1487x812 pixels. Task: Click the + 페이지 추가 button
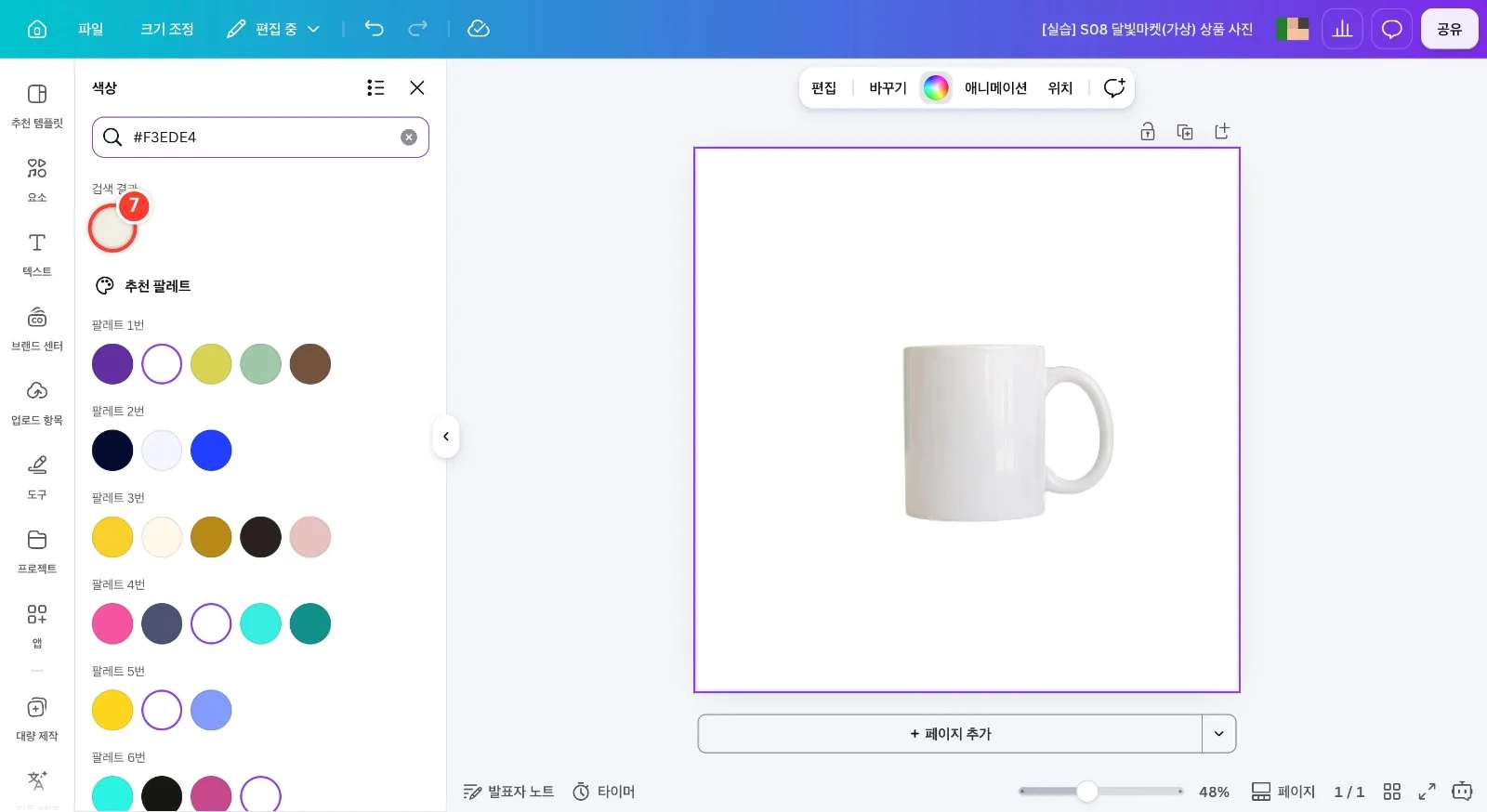[950, 734]
